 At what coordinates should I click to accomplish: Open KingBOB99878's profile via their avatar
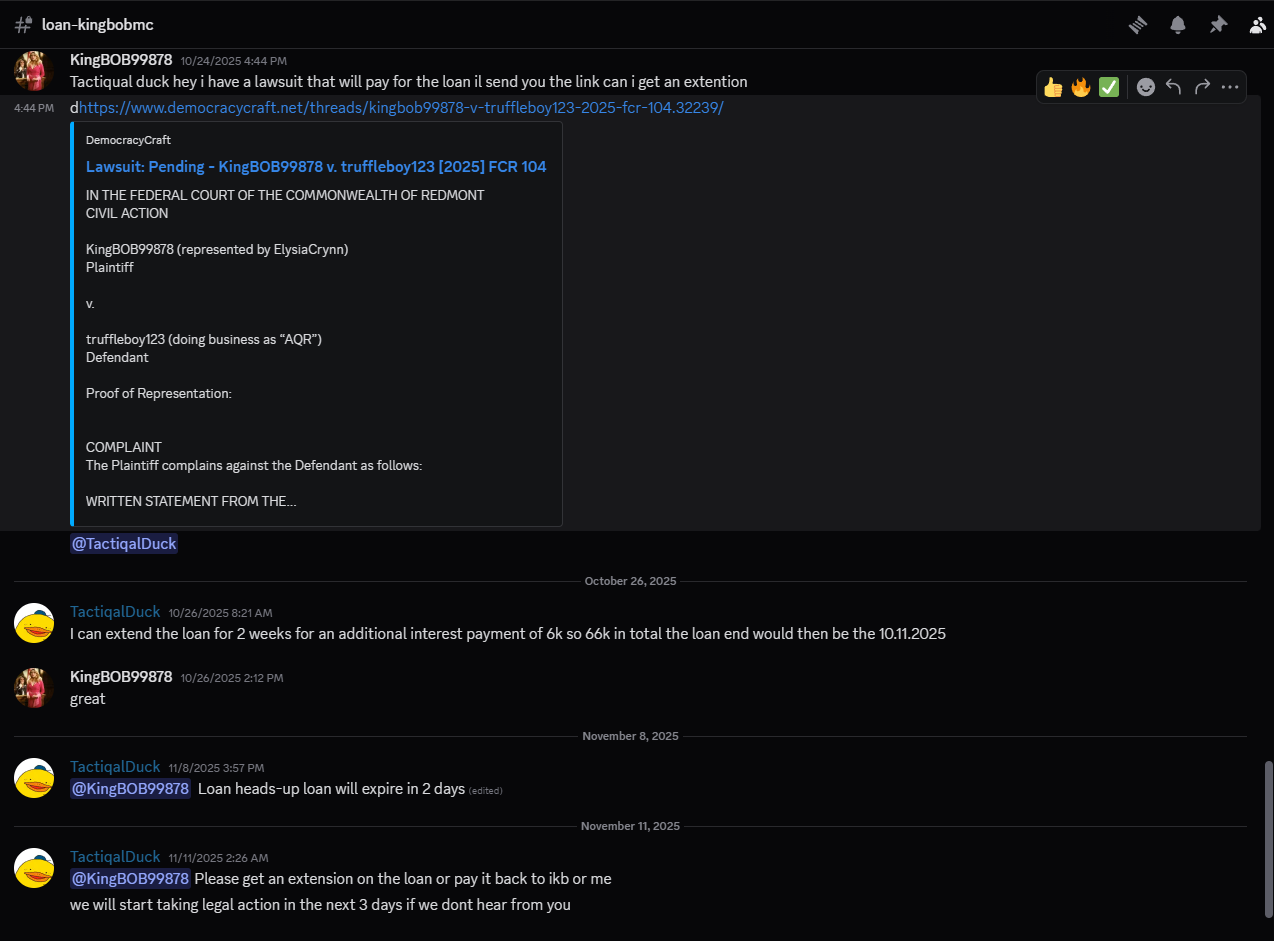pyautogui.click(x=33, y=70)
